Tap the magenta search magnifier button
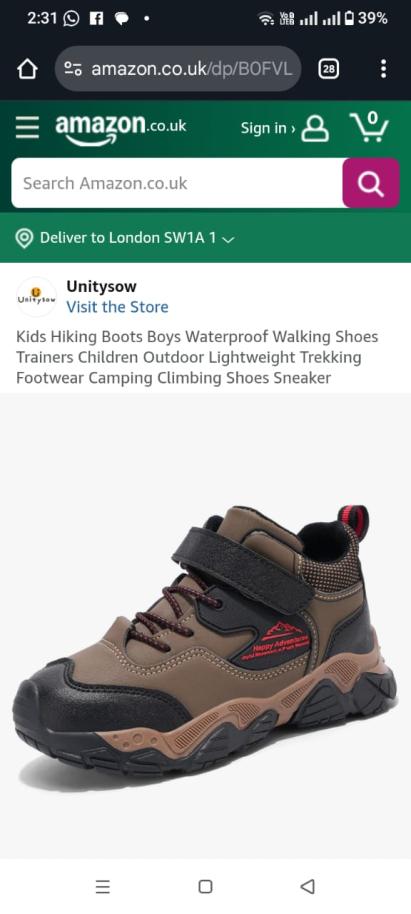The height and width of the screenshot is (914, 411). point(371,183)
